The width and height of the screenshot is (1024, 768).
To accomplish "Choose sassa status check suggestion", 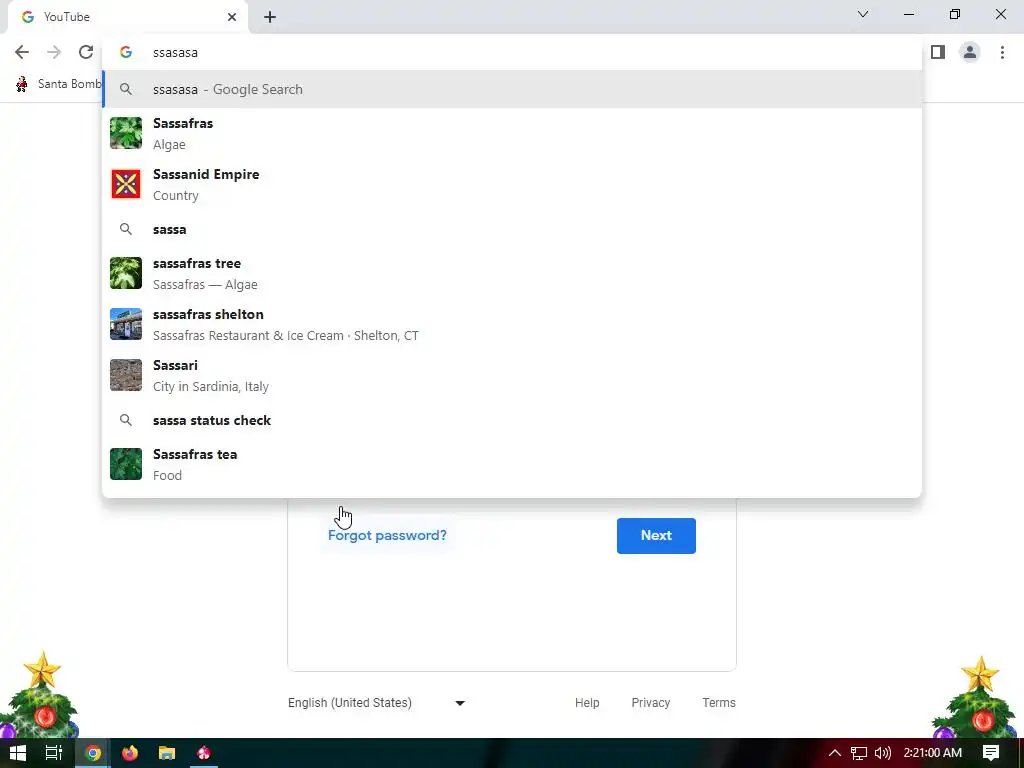I will [512, 420].
